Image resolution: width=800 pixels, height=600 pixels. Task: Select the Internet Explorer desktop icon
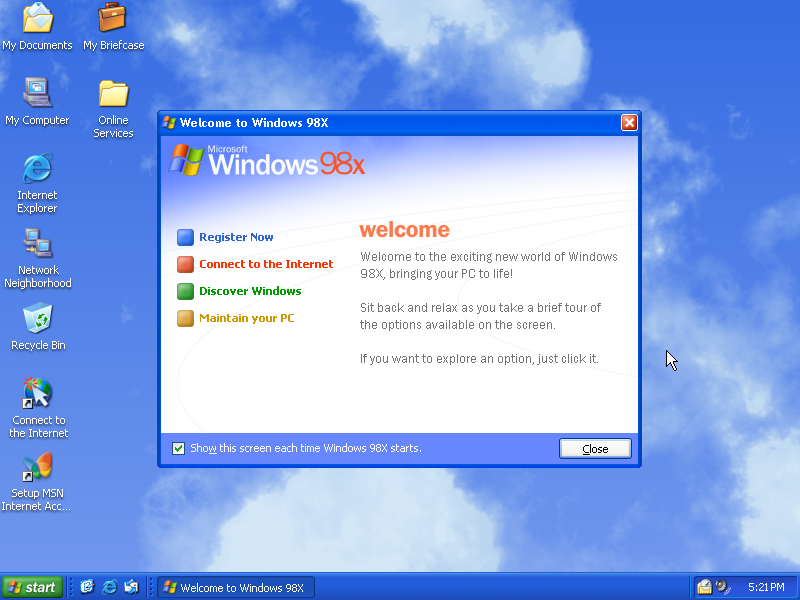[37, 183]
